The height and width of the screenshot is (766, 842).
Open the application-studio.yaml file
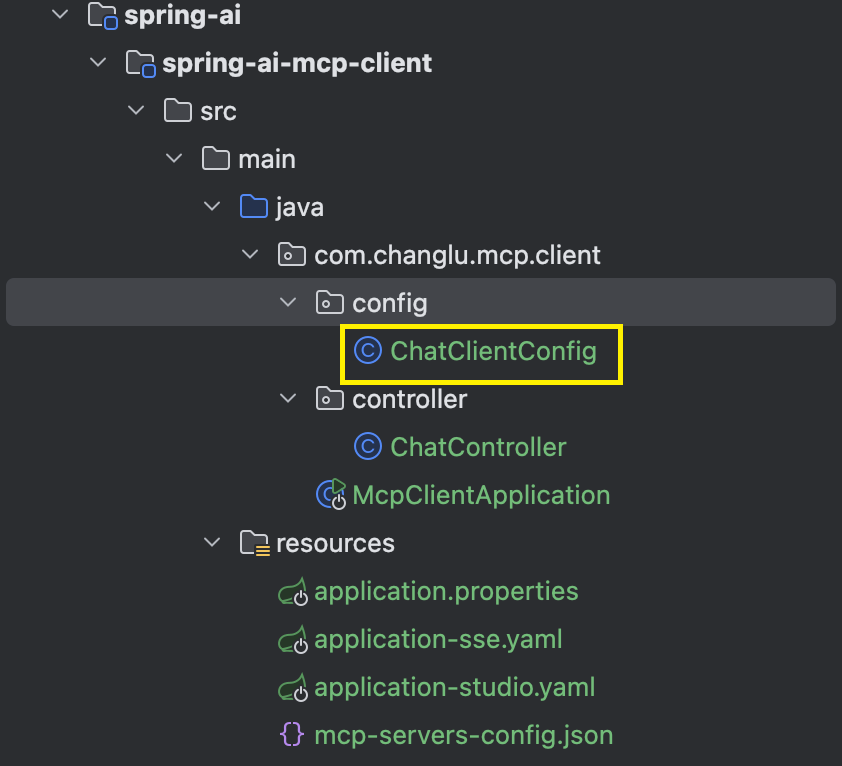click(454, 688)
